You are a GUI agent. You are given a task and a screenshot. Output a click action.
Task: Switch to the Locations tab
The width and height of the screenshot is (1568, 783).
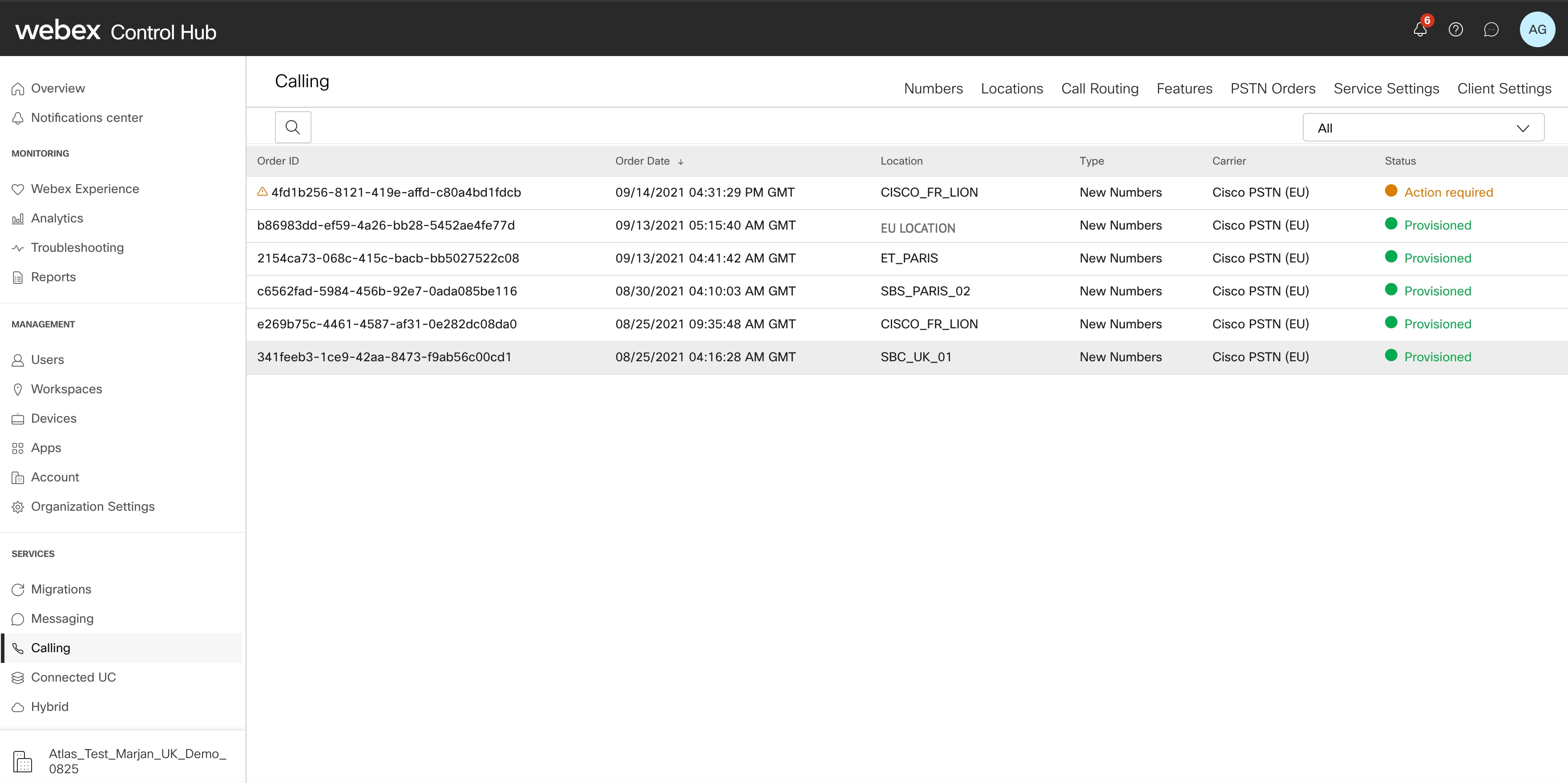[x=1012, y=88]
